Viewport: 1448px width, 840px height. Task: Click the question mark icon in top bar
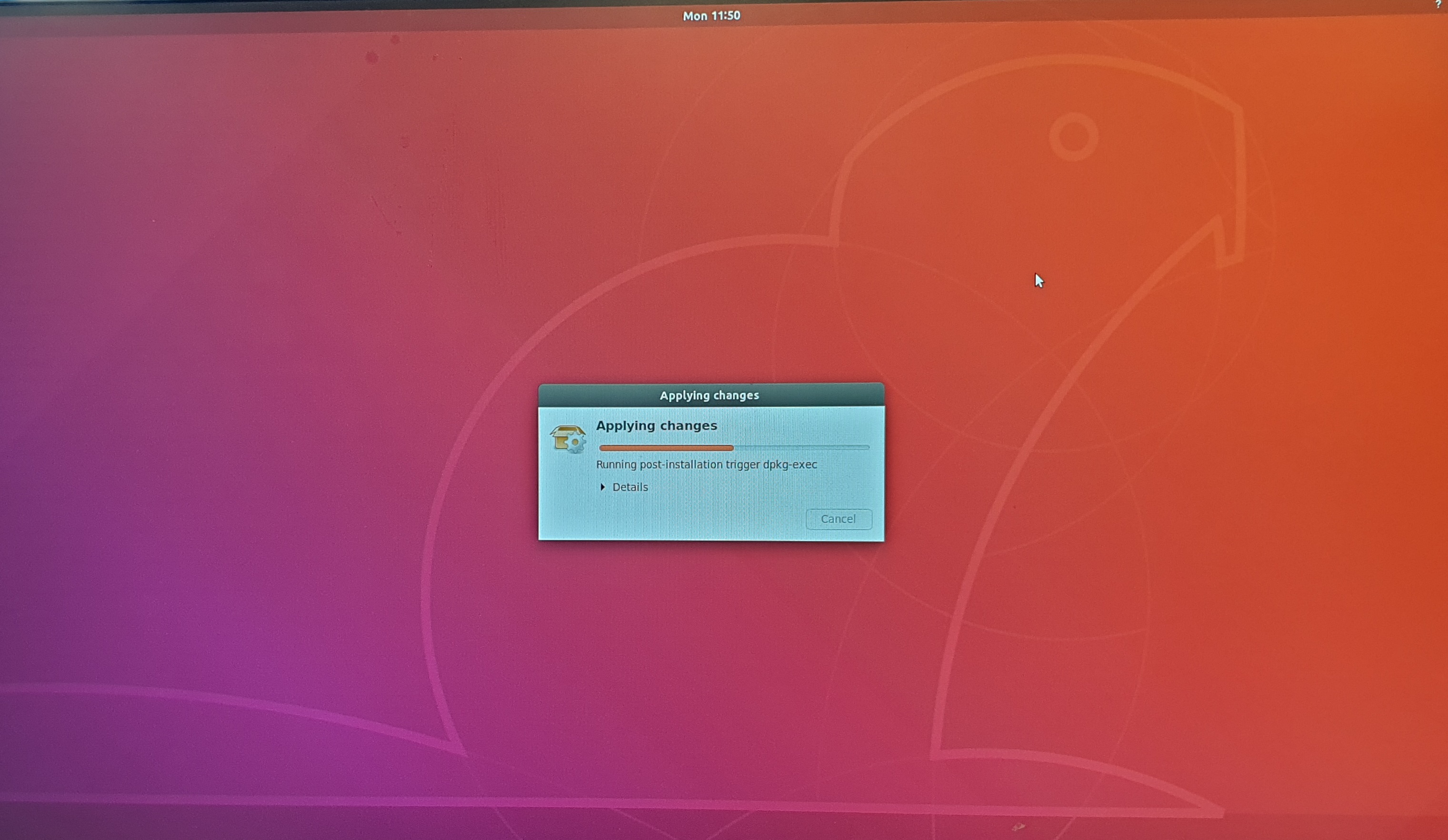(1438, 4)
